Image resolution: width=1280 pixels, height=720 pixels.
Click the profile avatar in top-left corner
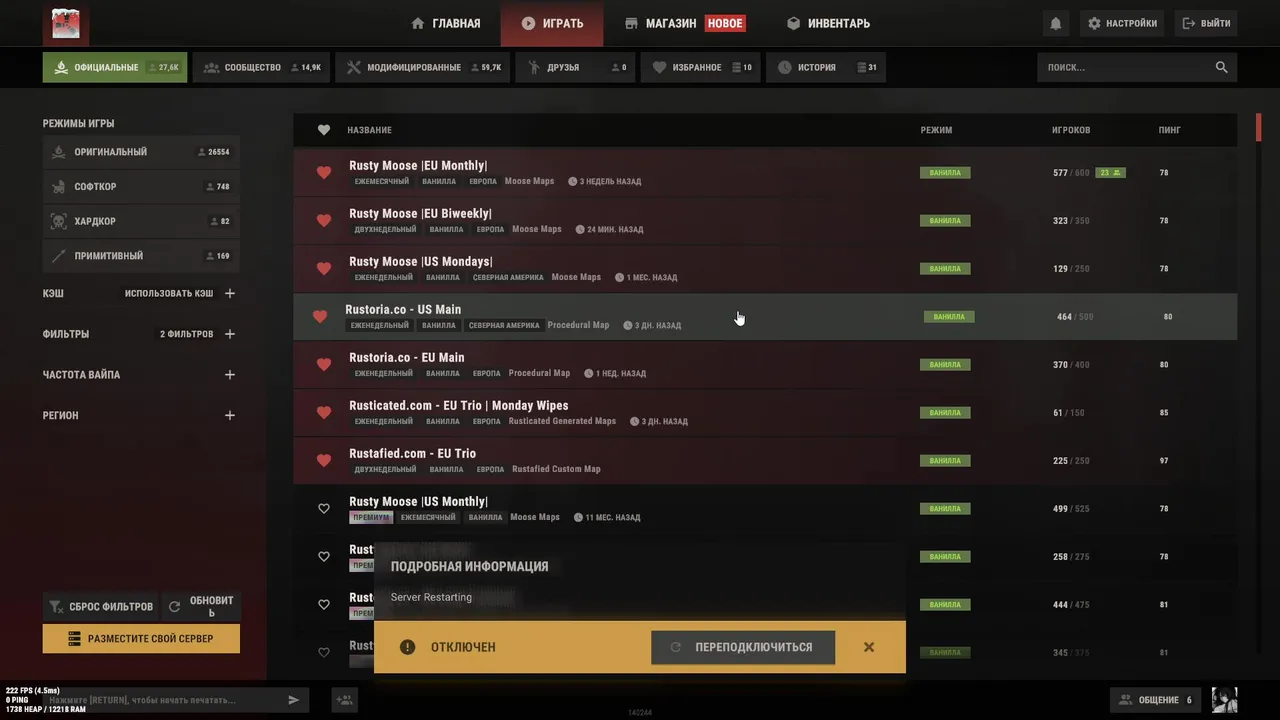[x=66, y=23]
